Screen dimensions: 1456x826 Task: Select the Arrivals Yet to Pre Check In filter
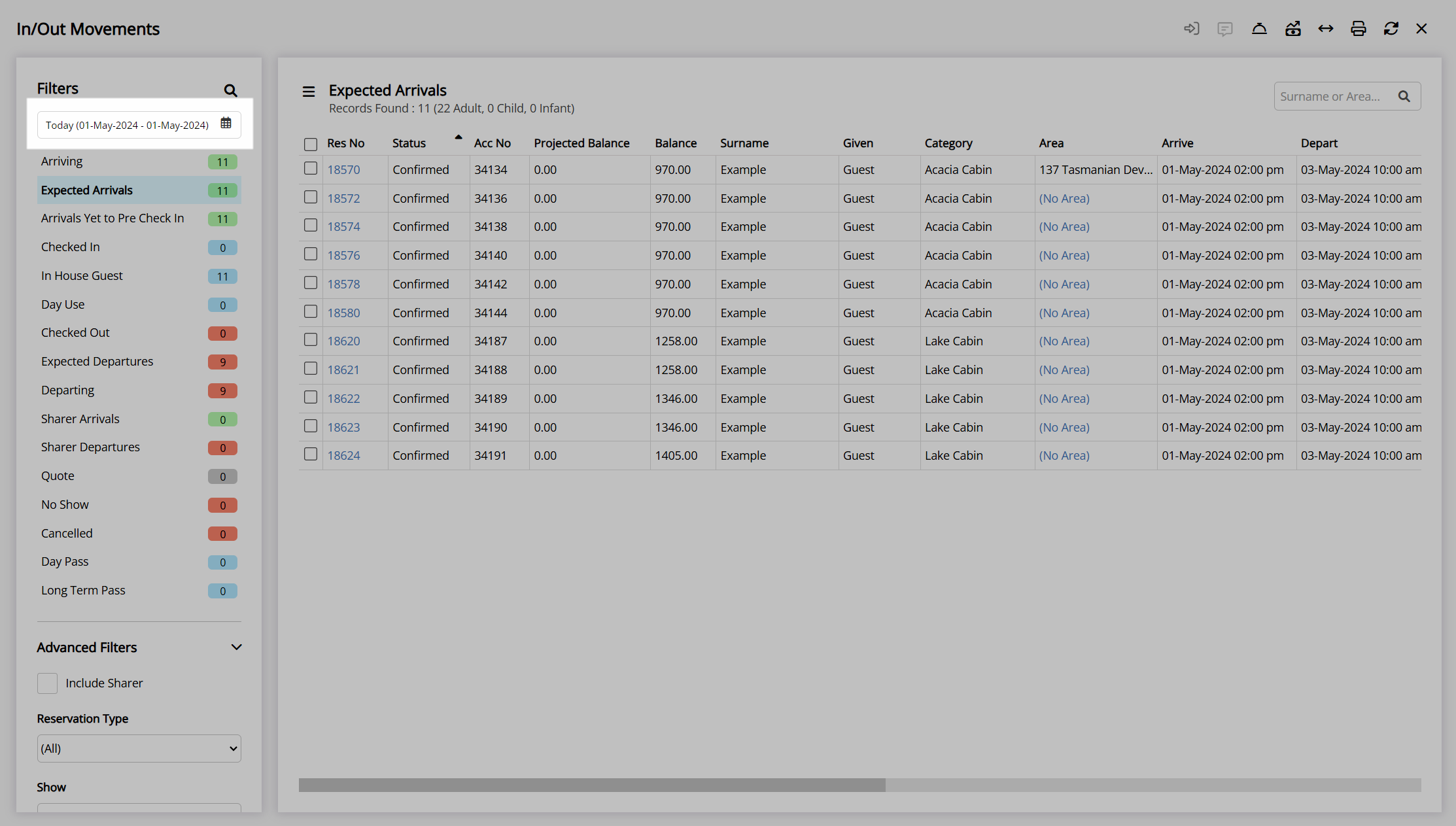pyautogui.click(x=139, y=218)
